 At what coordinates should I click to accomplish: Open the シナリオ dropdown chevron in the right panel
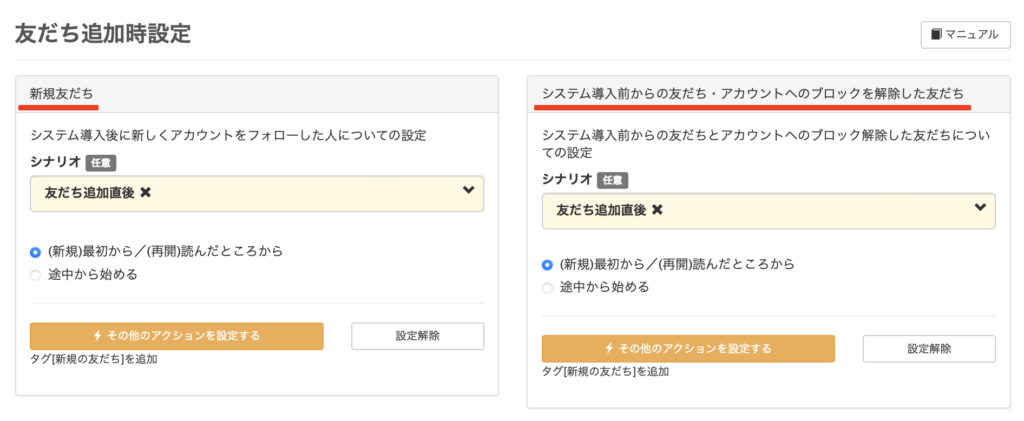point(980,208)
